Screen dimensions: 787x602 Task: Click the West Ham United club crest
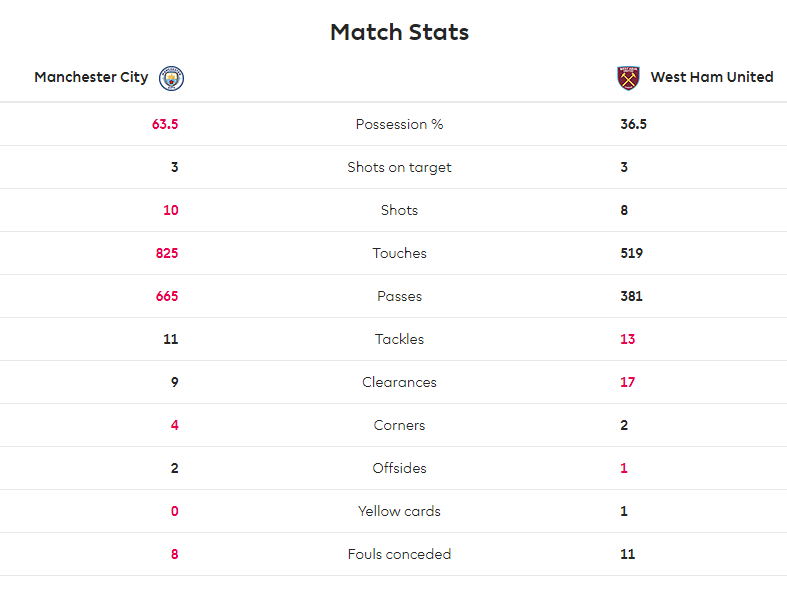coord(628,78)
